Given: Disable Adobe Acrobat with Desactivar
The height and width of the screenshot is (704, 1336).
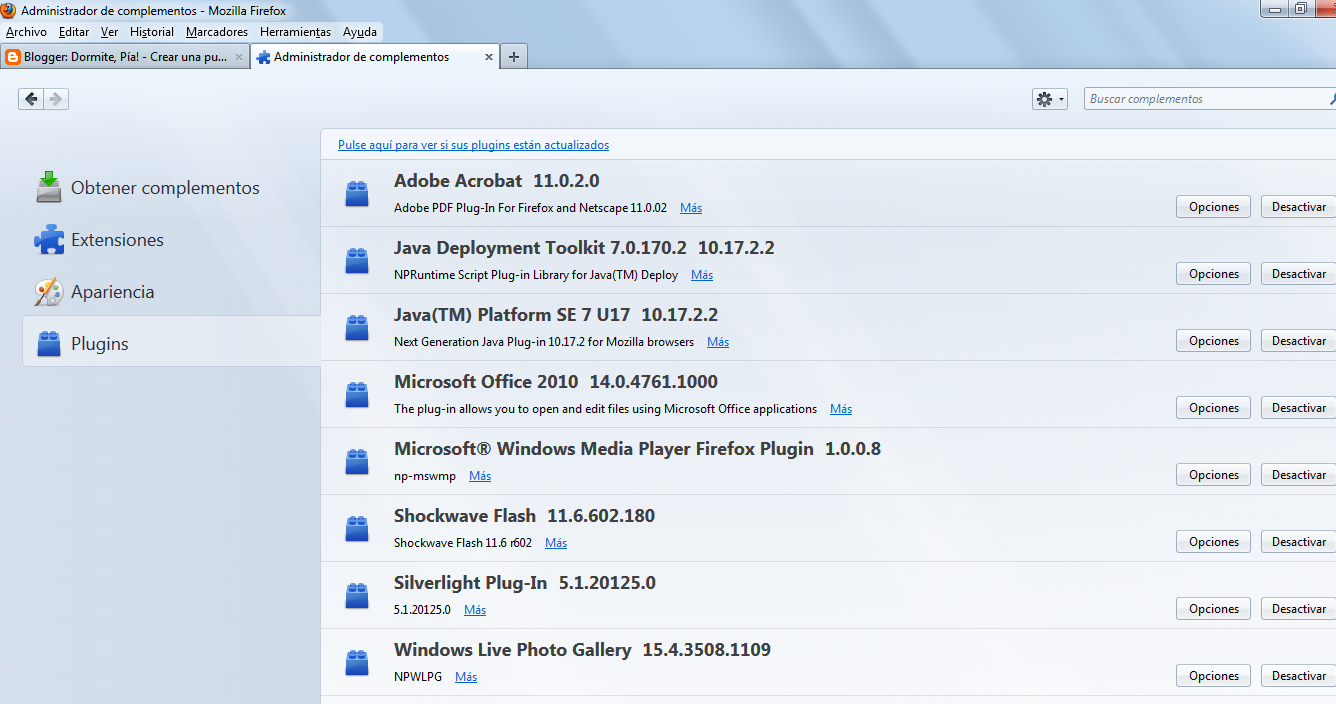Looking at the screenshot, I should [1298, 207].
